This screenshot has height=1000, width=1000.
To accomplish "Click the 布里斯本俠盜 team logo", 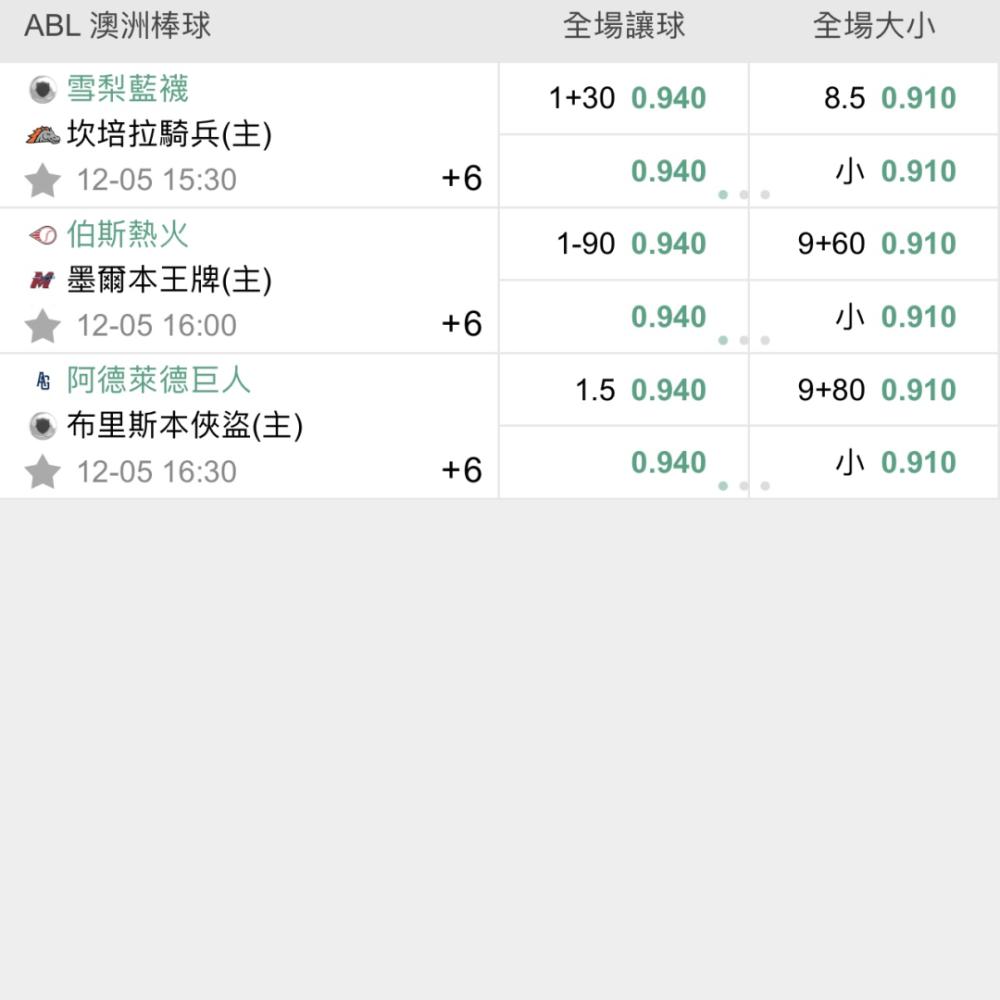I will pos(43,426).
